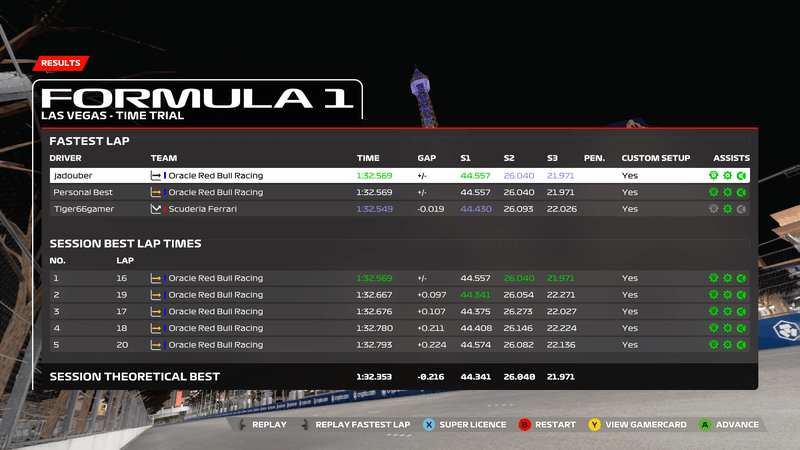Click the GAP column header

[x=427, y=158]
